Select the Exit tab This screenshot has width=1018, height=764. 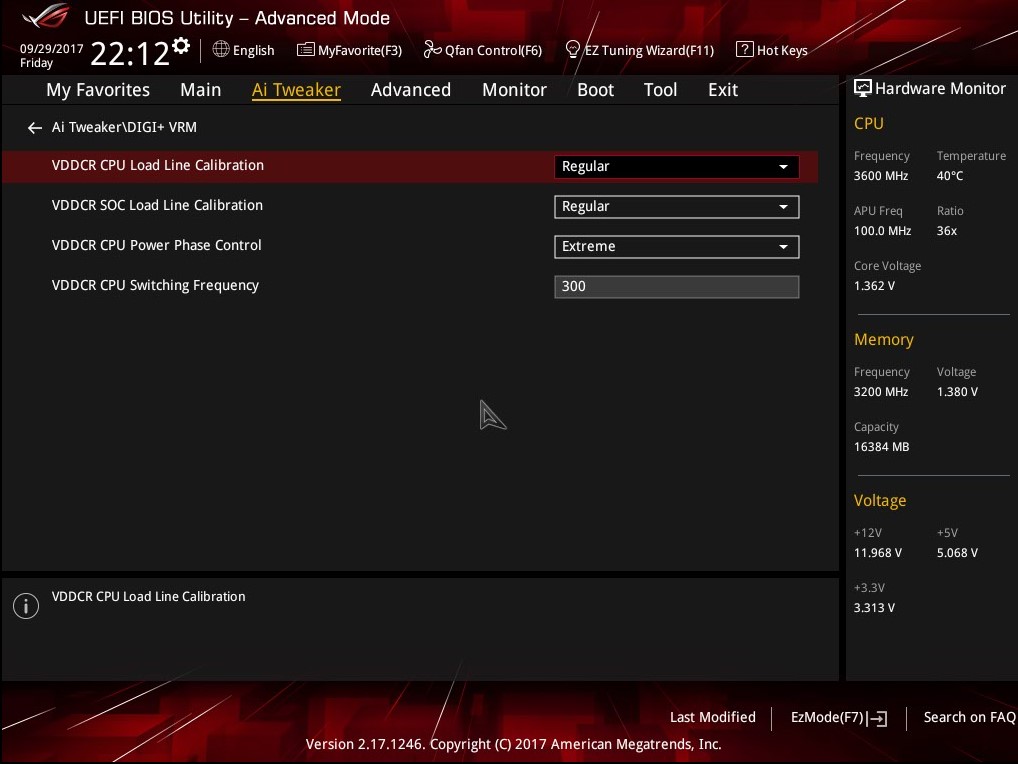point(723,90)
